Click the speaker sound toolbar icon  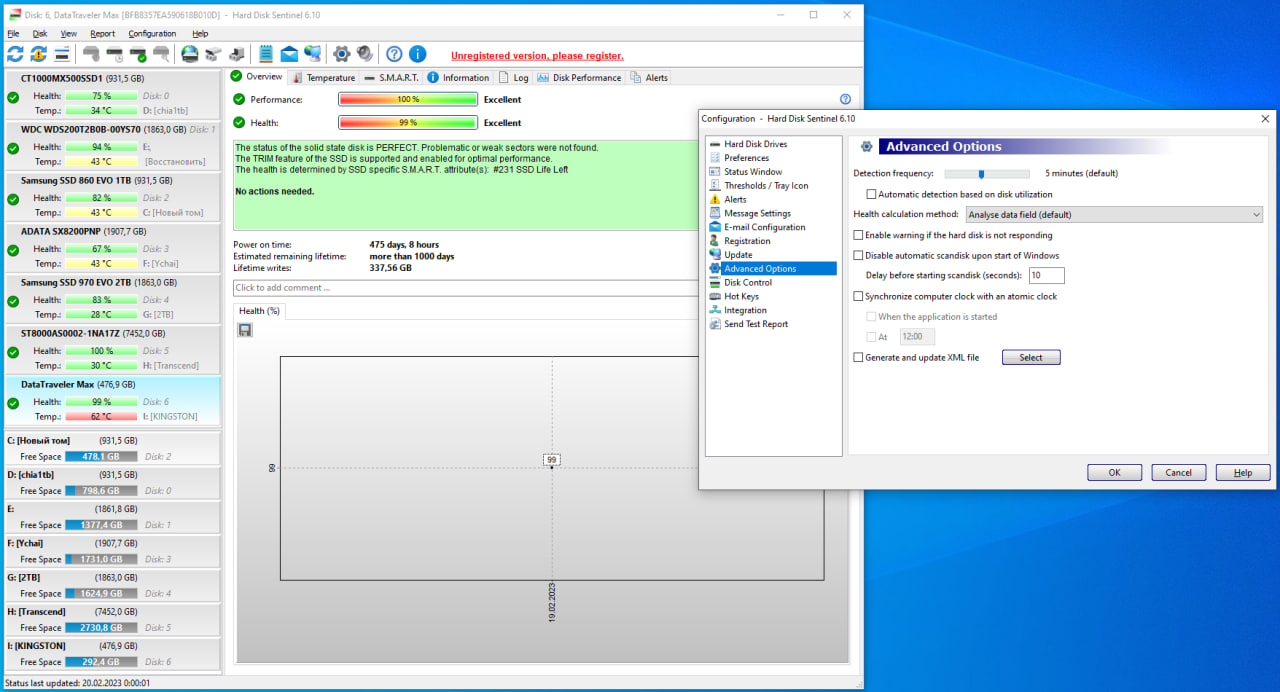pos(365,54)
